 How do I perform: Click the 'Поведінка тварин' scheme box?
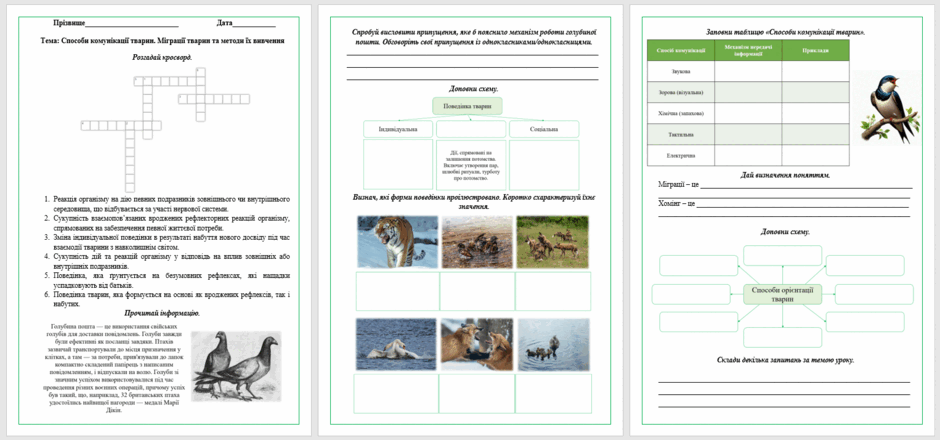(x=467, y=106)
